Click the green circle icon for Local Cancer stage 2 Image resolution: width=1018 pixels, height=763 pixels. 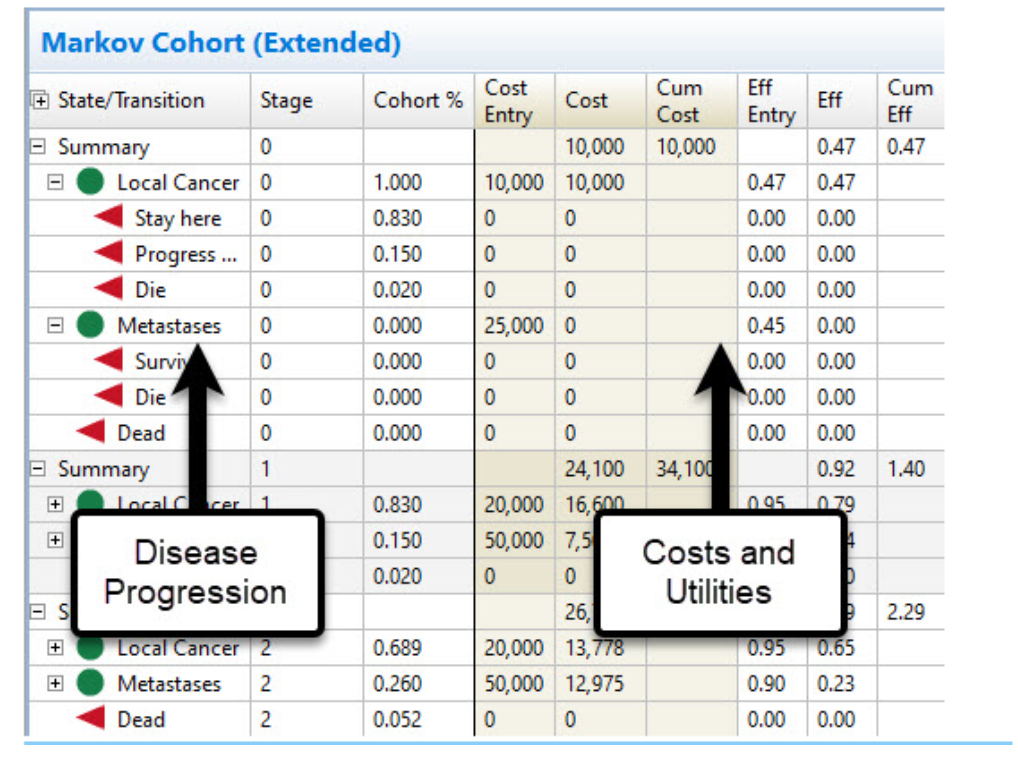tap(91, 648)
